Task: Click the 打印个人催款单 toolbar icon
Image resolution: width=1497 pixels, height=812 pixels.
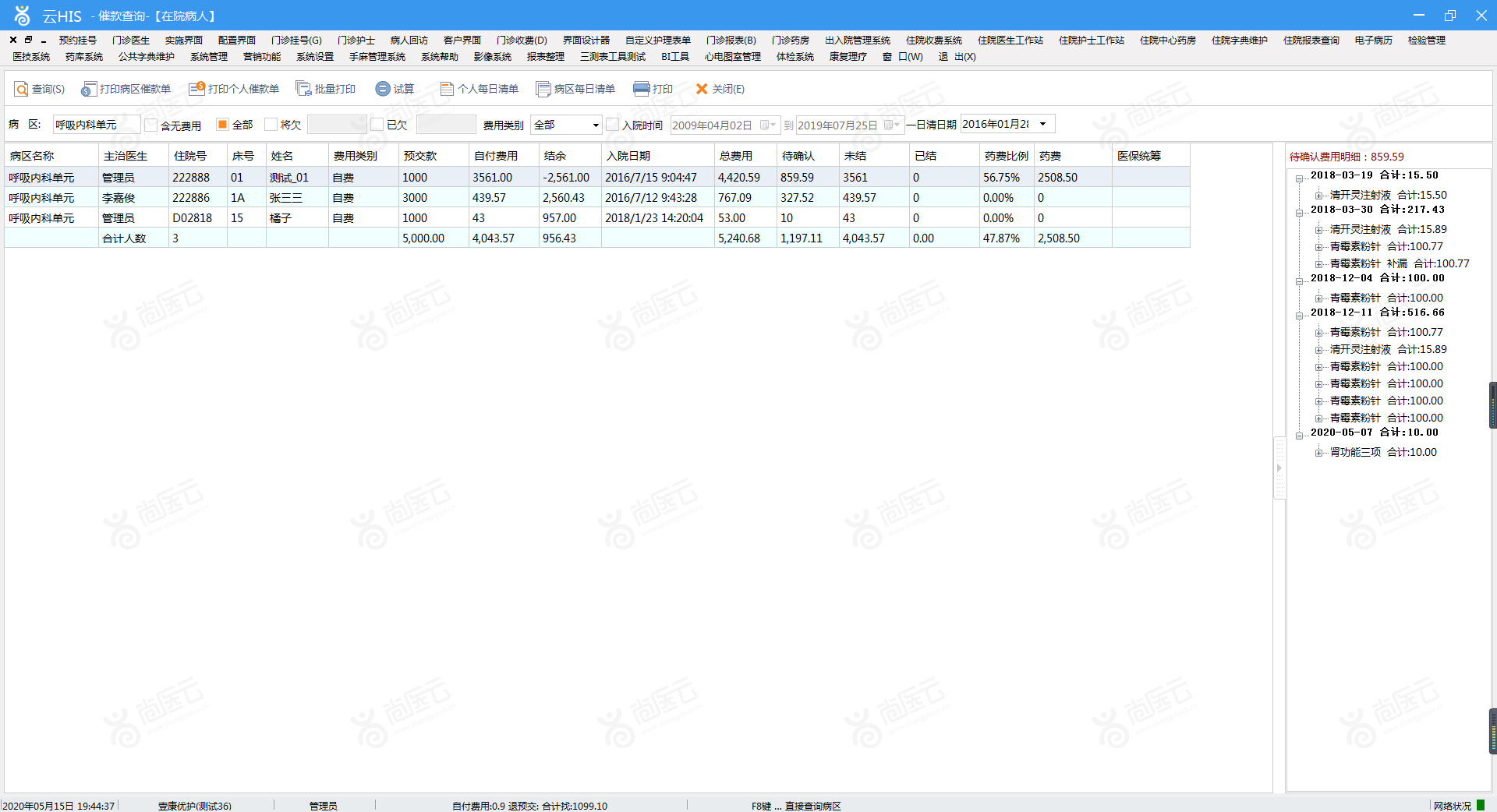Action: point(196,89)
